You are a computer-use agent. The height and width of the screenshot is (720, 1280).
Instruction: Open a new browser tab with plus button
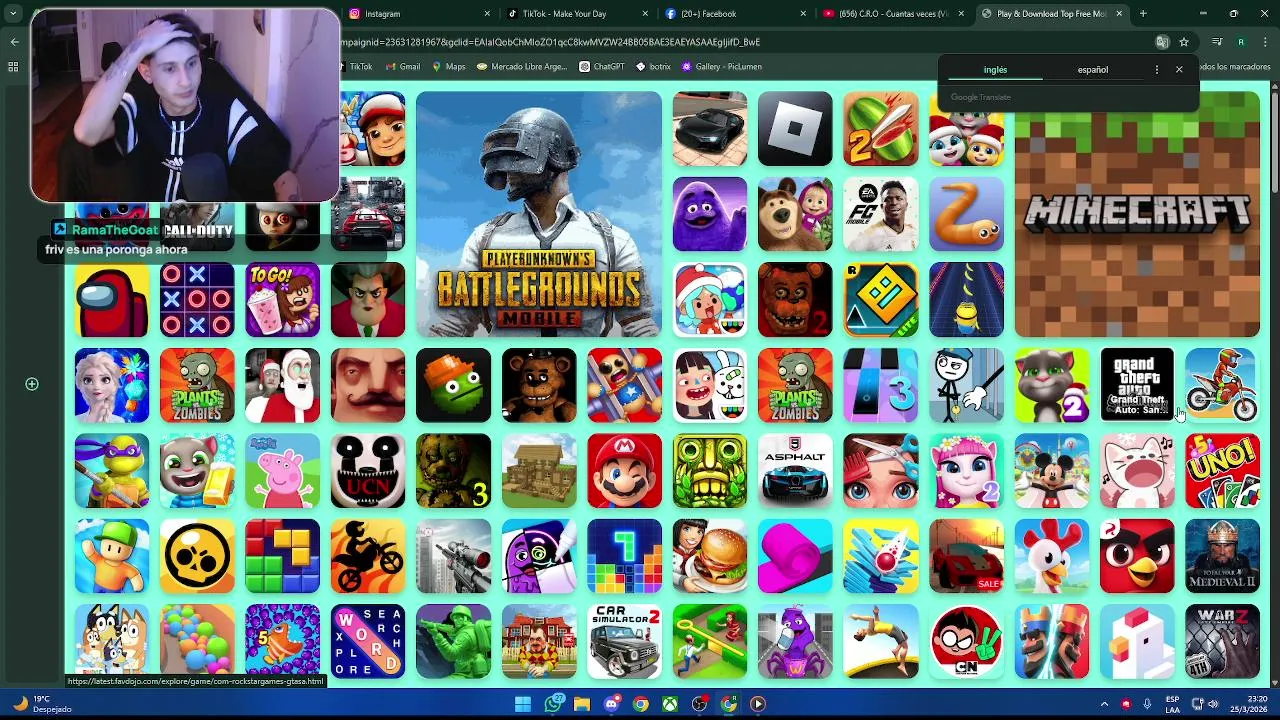[1143, 14]
